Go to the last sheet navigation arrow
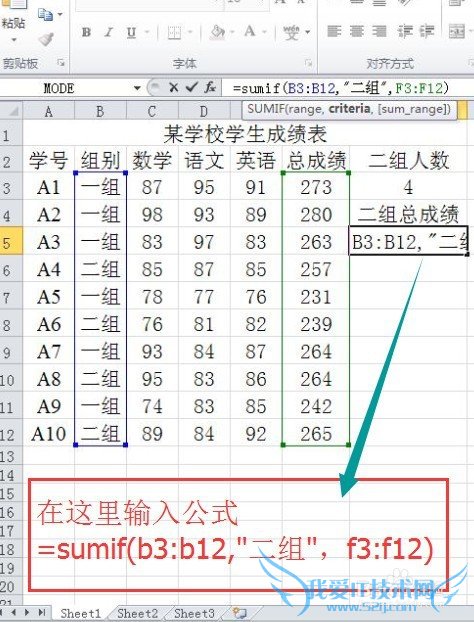The width and height of the screenshot is (474, 622). [42, 612]
